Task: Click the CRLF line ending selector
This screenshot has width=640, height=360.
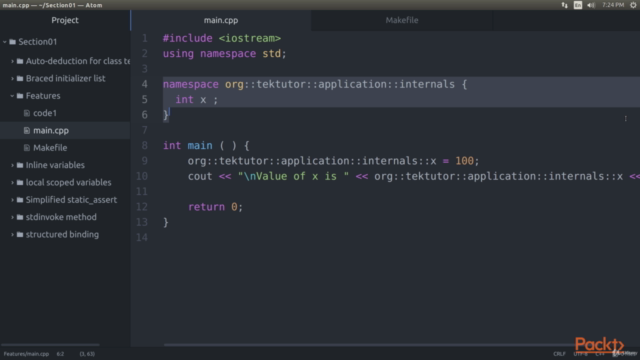Action: (559, 354)
